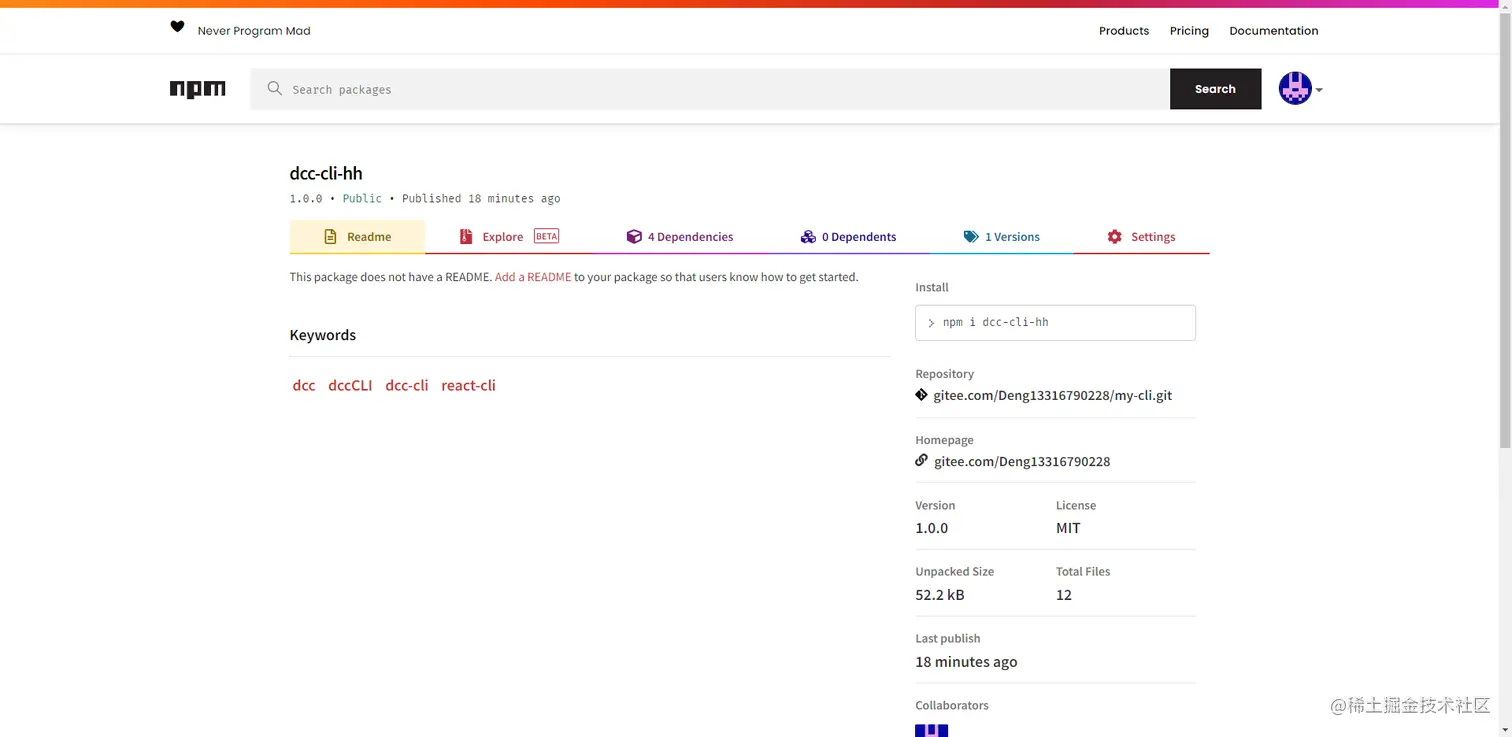Open the Products menu
This screenshot has height=737, width=1512.
click(x=1124, y=31)
